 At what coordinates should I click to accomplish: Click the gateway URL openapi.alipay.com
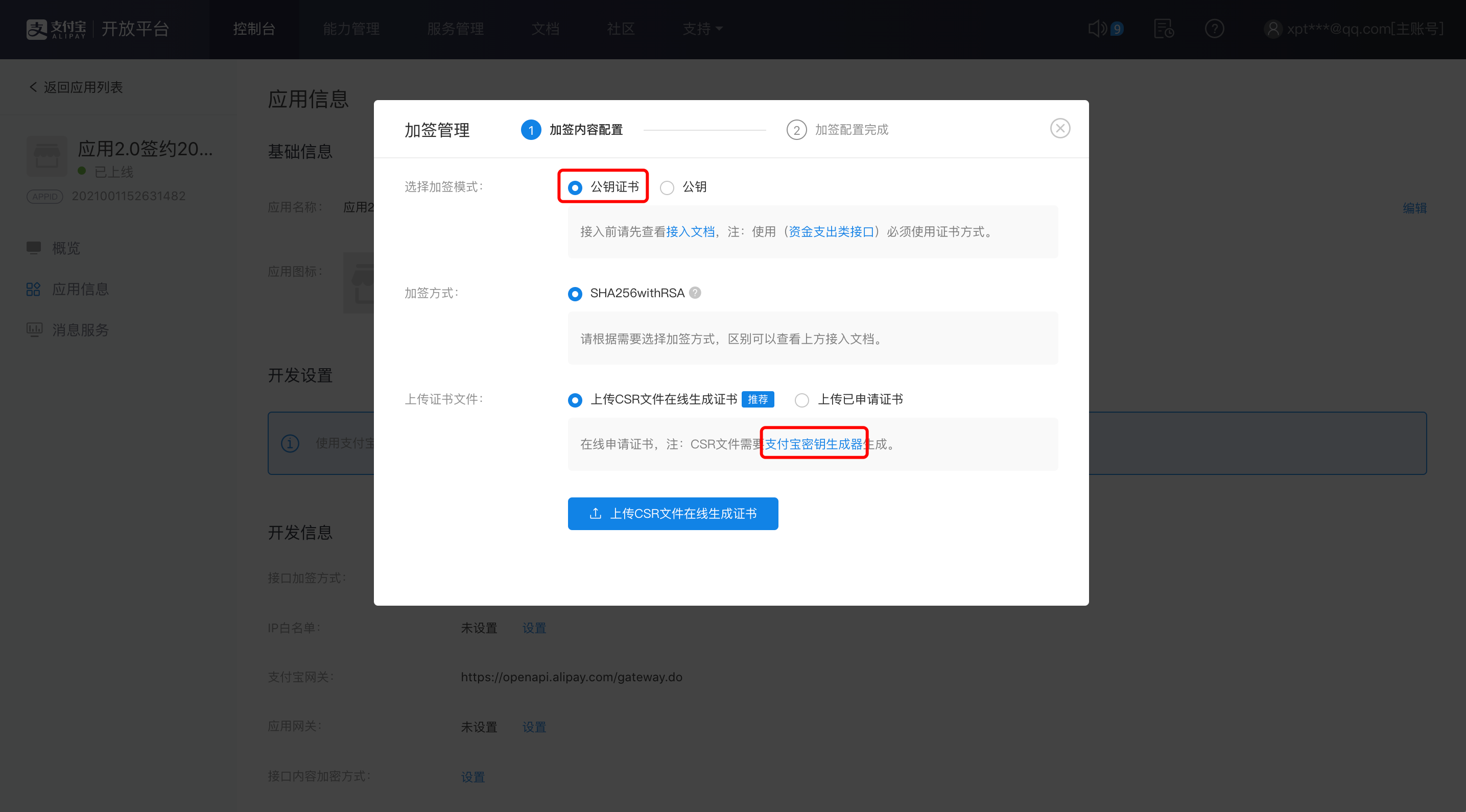coord(572,677)
